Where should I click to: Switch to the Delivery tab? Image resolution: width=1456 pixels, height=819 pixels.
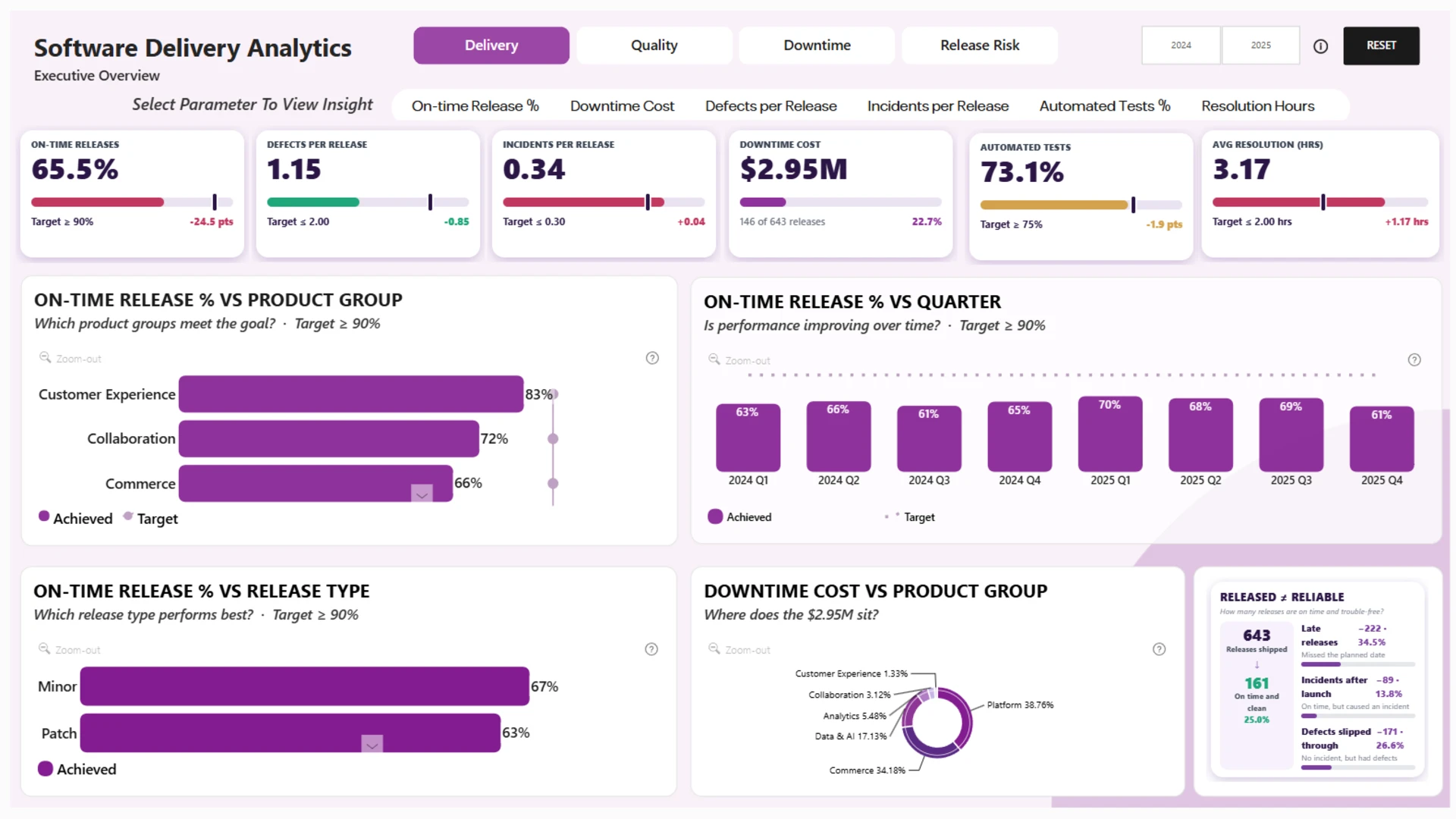click(491, 45)
